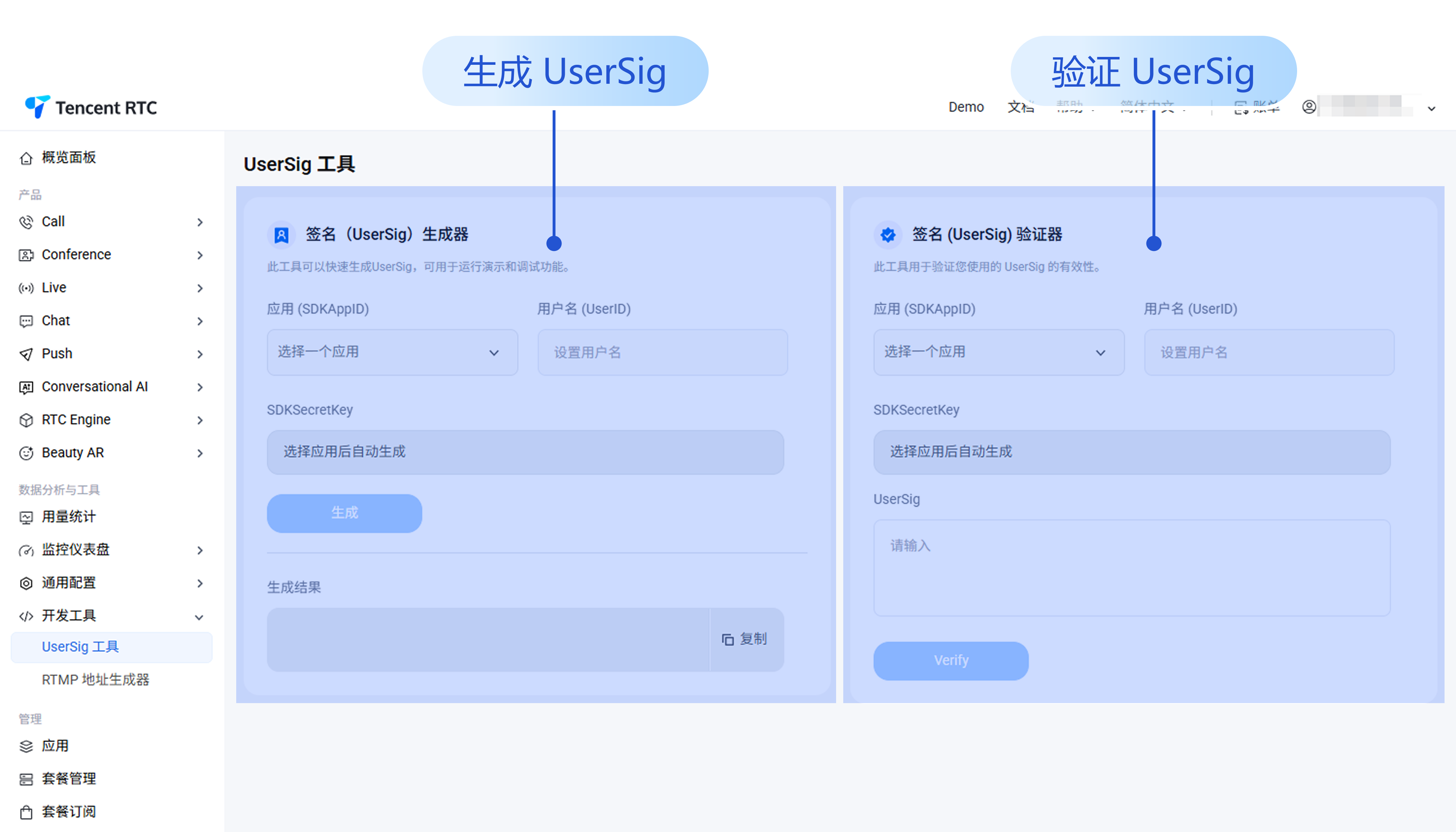Click the Conference sidebar icon
This screenshot has height=832, width=1456.
point(26,255)
